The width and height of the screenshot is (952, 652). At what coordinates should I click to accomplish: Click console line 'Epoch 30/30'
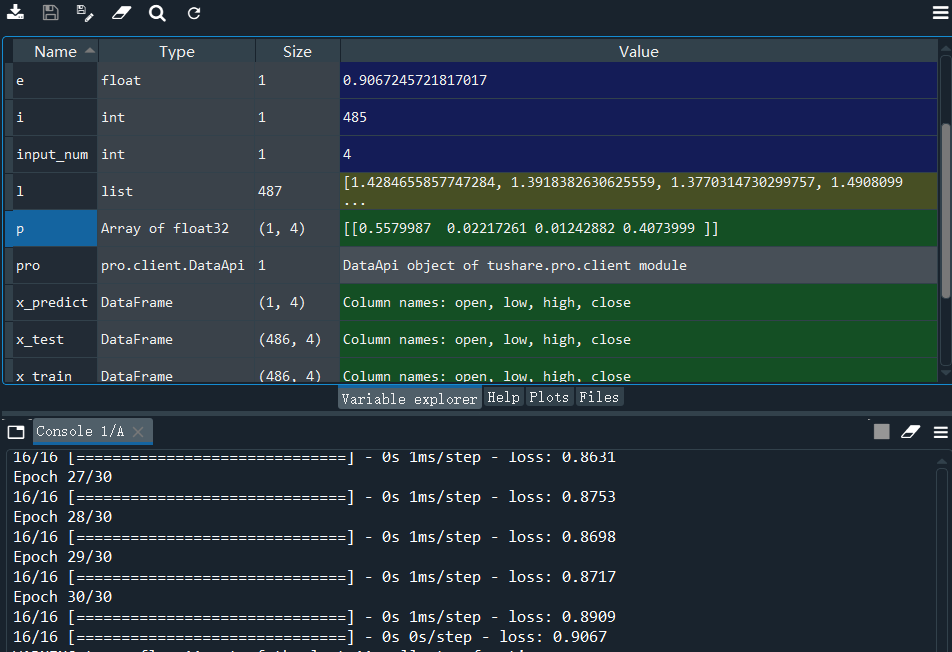coord(63,597)
